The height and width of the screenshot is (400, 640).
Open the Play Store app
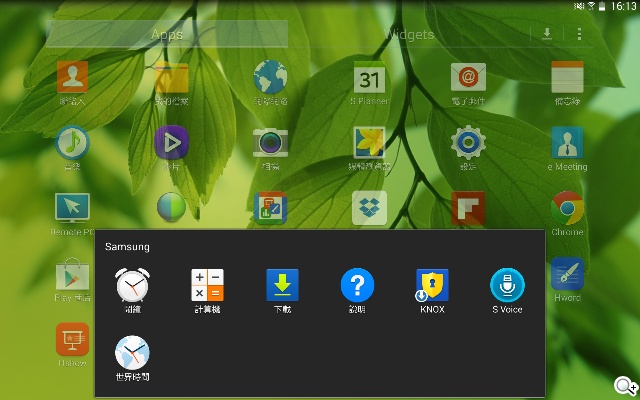(x=72, y=274)
